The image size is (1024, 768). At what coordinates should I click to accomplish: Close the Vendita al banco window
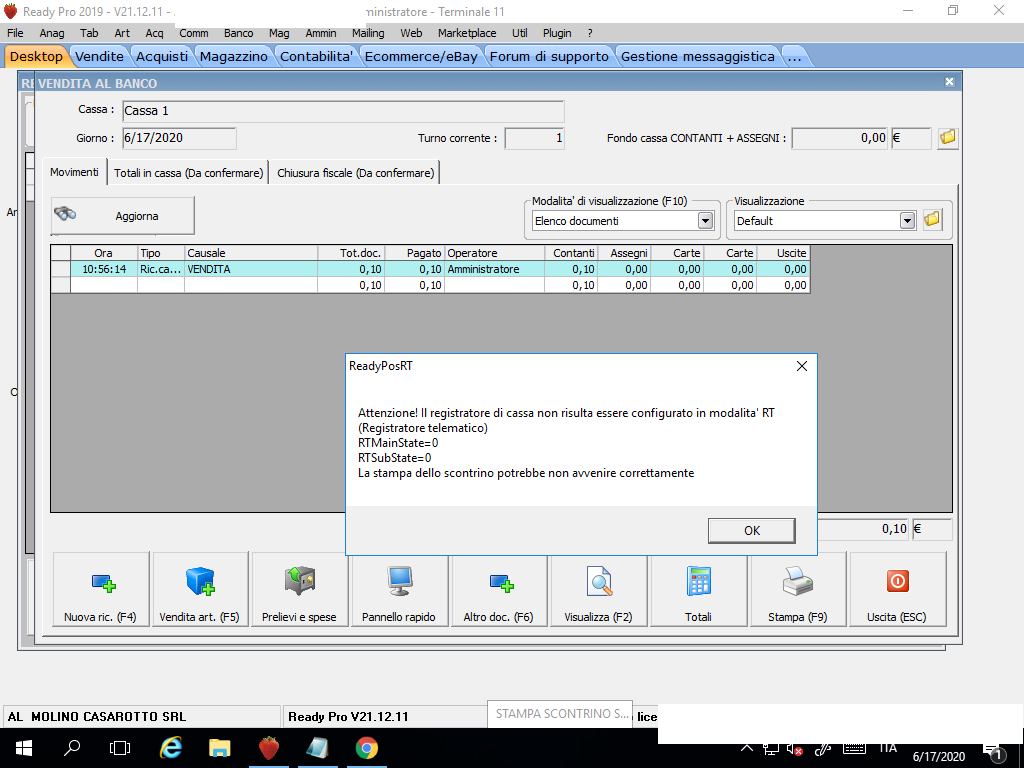click(x=950, y=82)
